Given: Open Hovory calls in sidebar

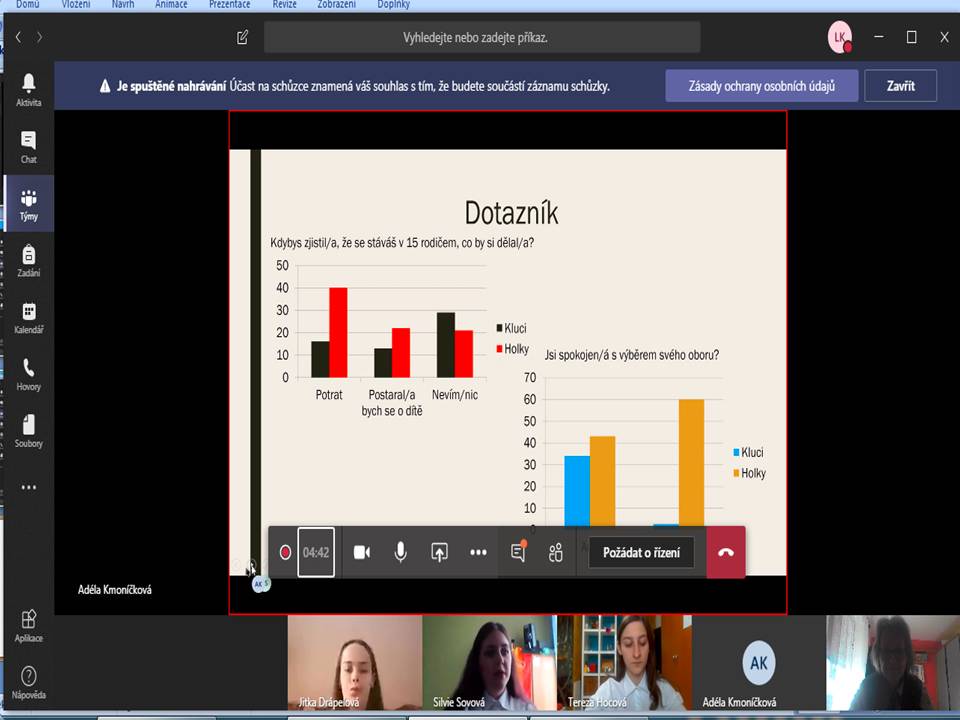Looking at the screenshot, I should [x=28, y=373].
